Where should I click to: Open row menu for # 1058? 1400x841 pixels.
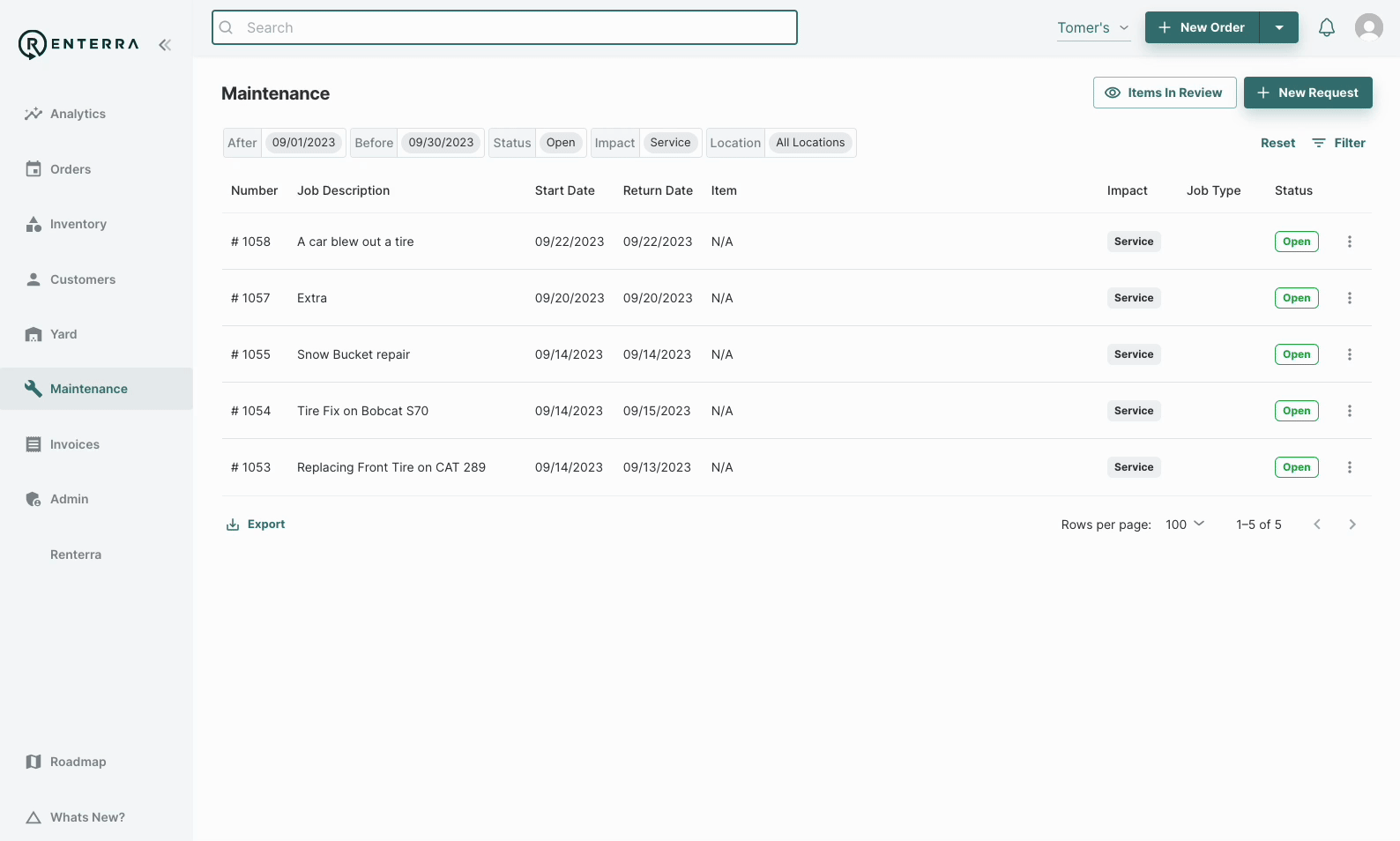click(1350, 242)
